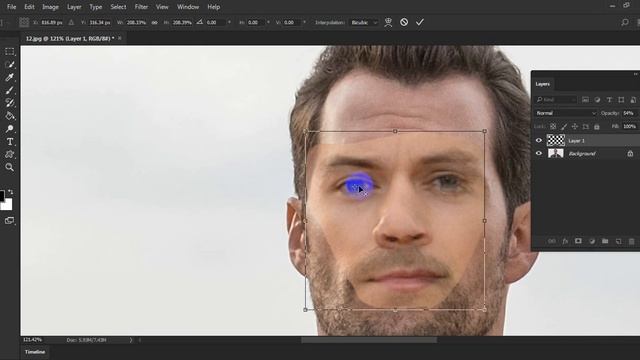
Task: Open the Type menu
Action: click(x=96, y=7)
